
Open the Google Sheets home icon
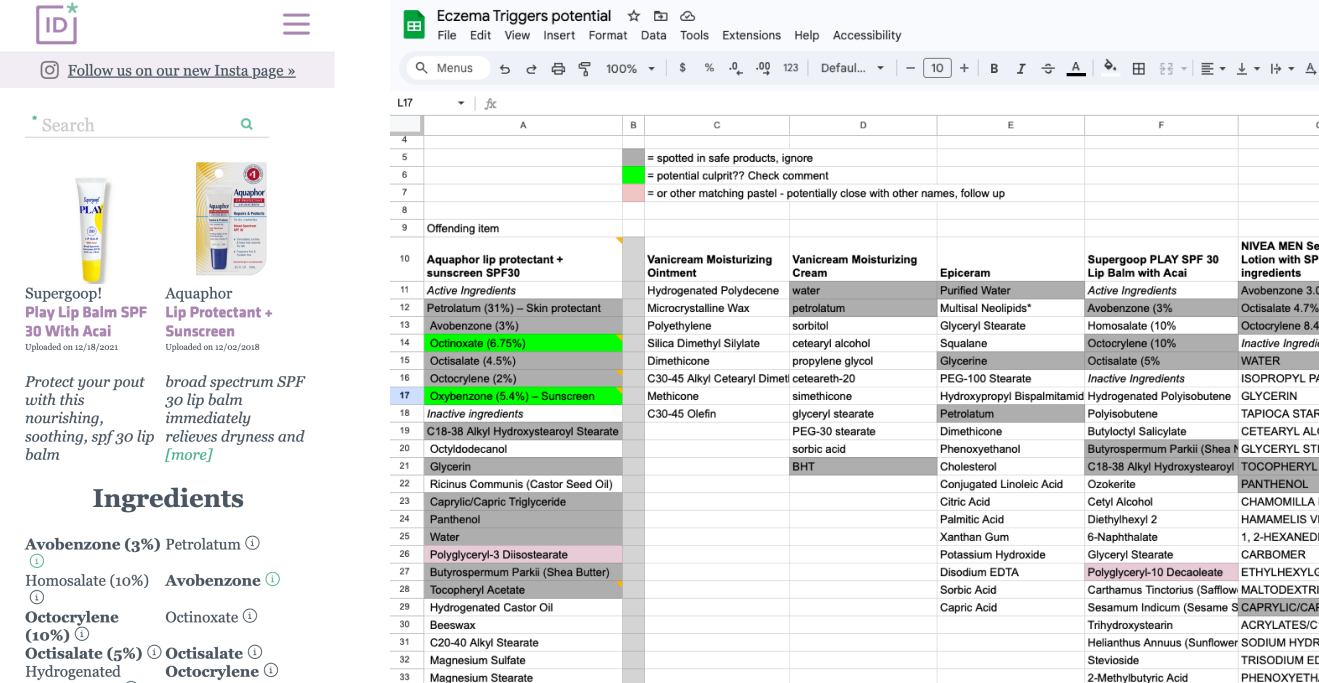pos(414,25)
